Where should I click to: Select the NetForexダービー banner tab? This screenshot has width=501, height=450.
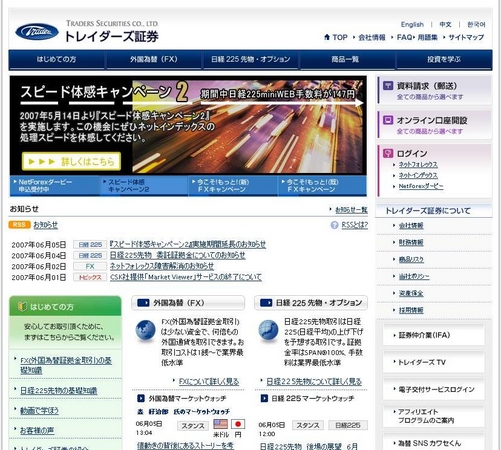pyautogui.click(x=54, y=185)
